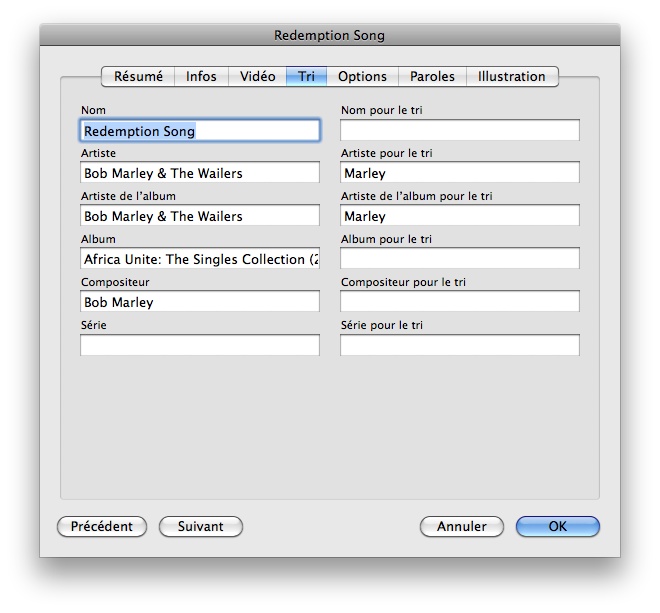Image resolution: width=660 pixels, height=613 pixels.
Task: Select the Compositeur field
Action: coord(200,303)
